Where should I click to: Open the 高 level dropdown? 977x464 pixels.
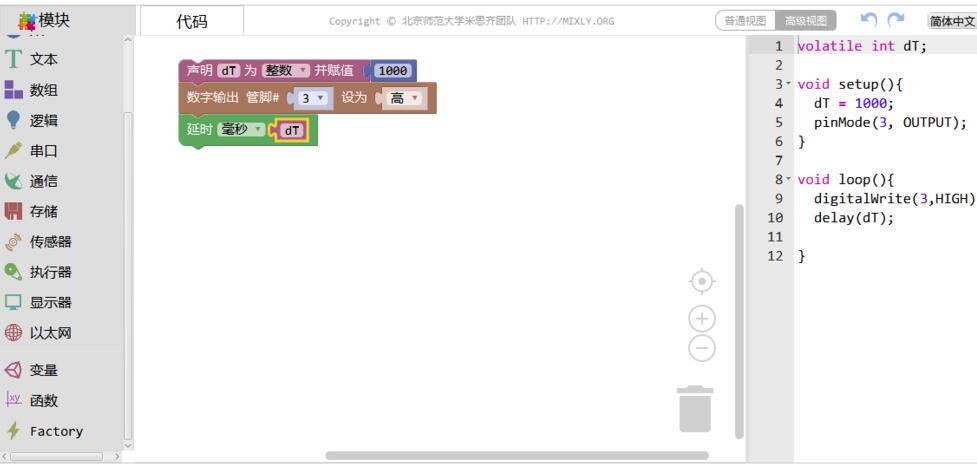click(x=403, y=98)
